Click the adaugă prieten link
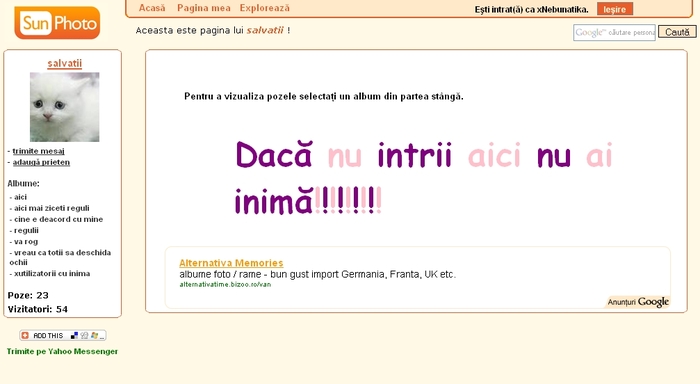Viewport: 700px width, 384px height. (x=41, y=162)
